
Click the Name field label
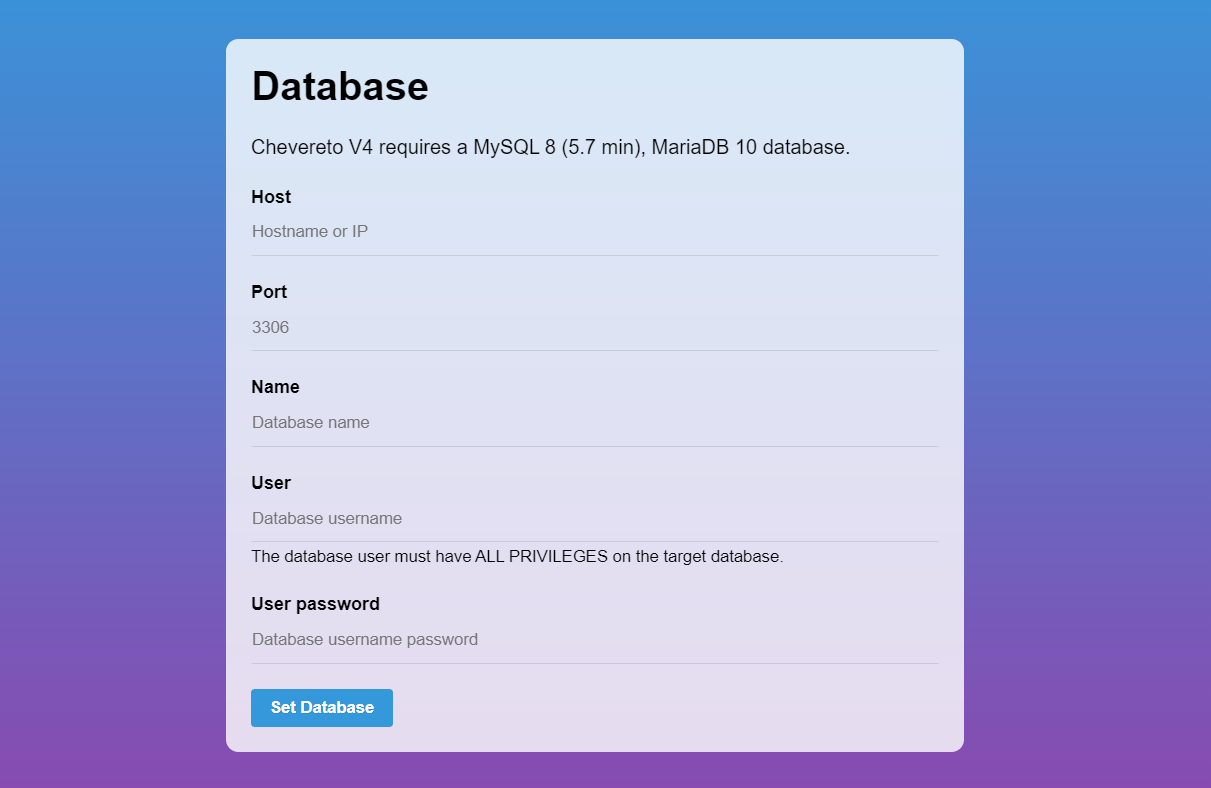[275, 387]
